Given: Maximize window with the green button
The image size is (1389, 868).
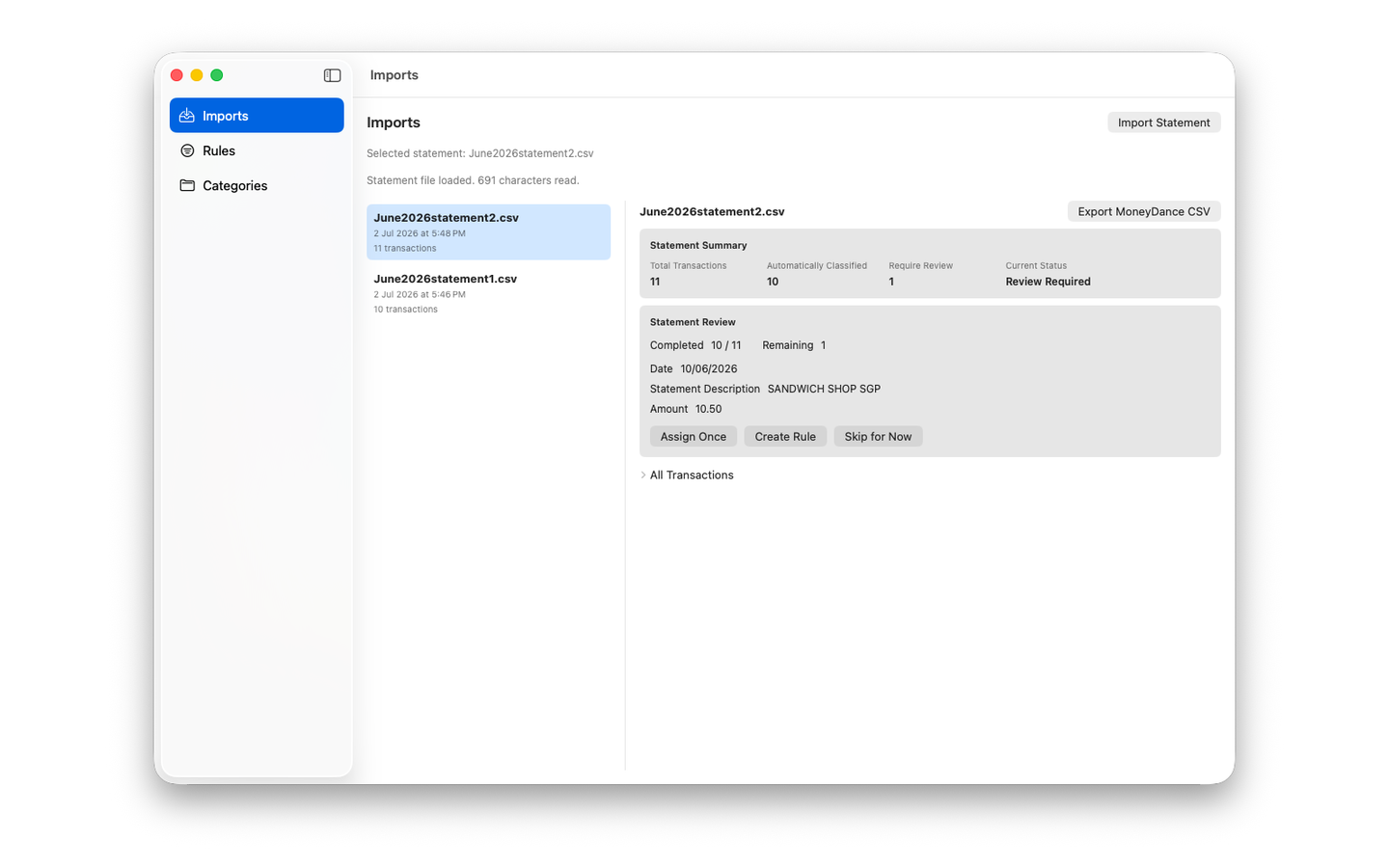Looking at the screenshot, I should click(217, 75).
